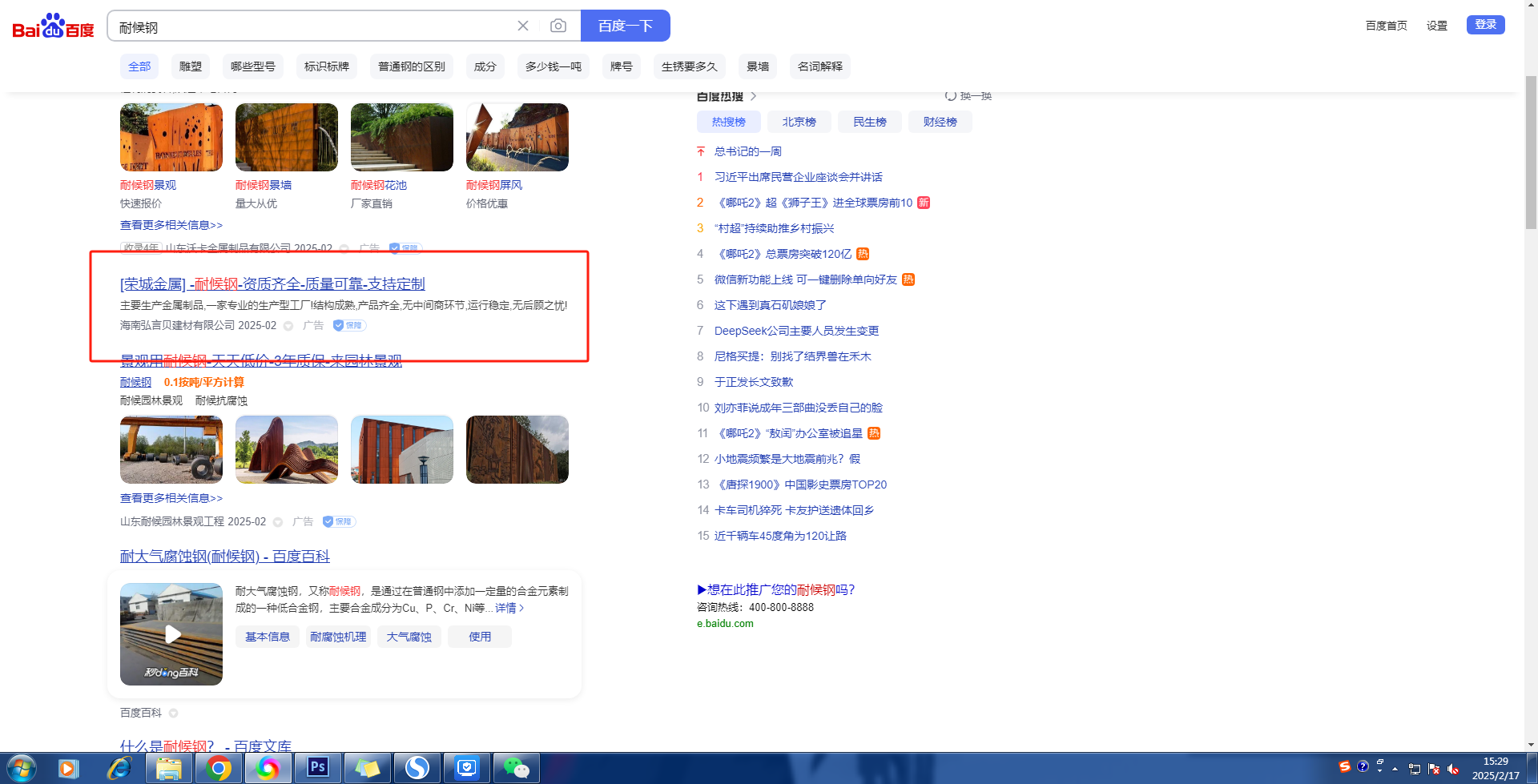Open Photoshop from the taskbar
Image resolution: width=1538 pixels, height=784 pixels.
(318, 767)
